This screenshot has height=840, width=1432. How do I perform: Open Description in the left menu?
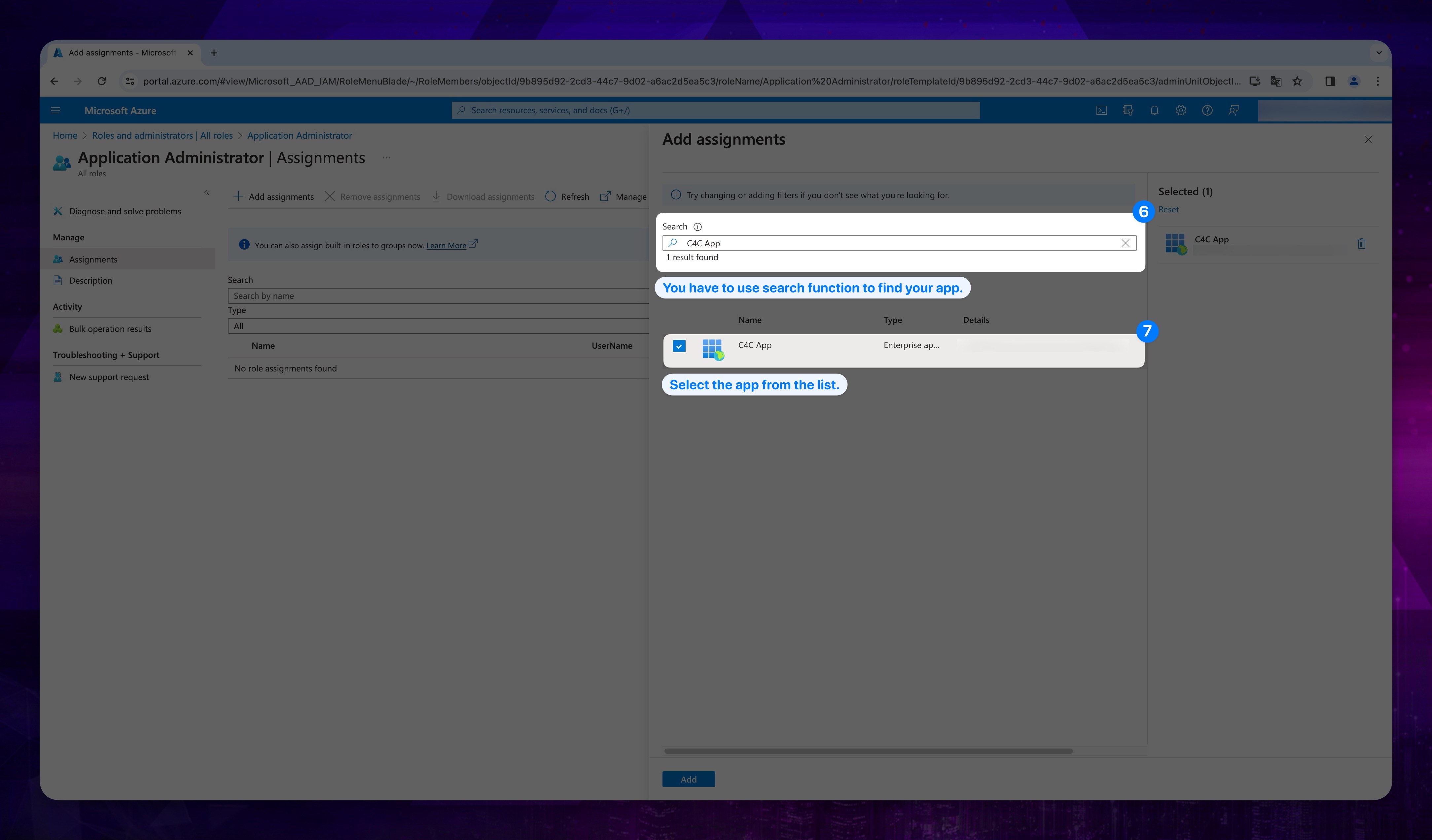pos(90,281)
